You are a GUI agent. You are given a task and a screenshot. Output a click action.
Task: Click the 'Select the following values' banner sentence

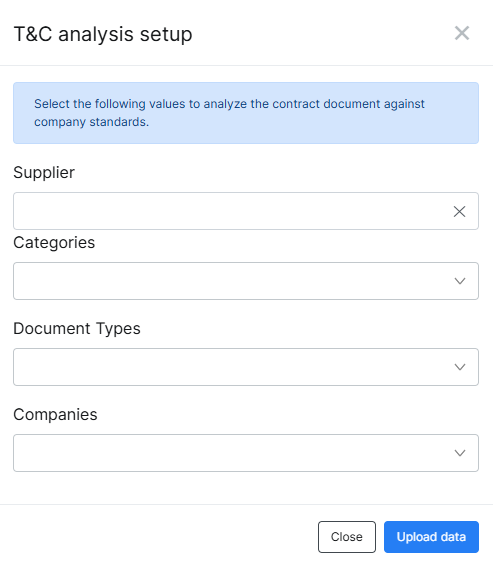[x=229, y=113]
